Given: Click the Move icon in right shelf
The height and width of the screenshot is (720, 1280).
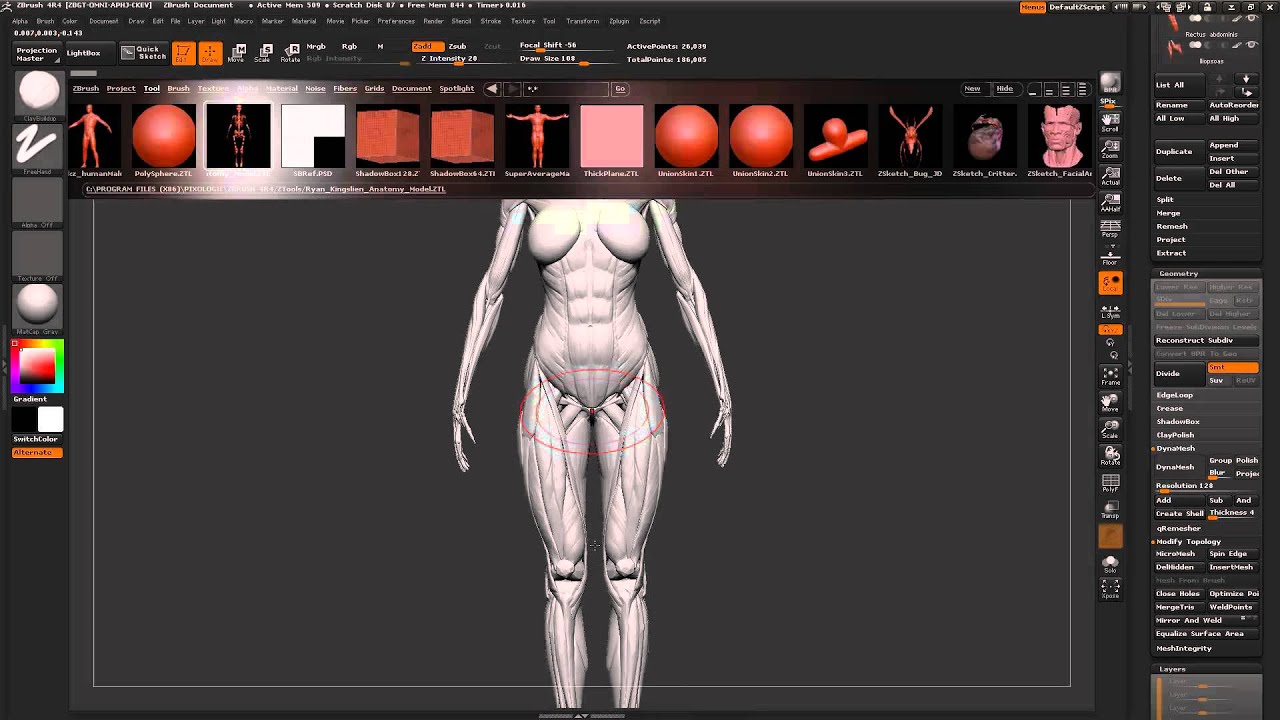Looking at the screenshot, I should point(1110,403).
